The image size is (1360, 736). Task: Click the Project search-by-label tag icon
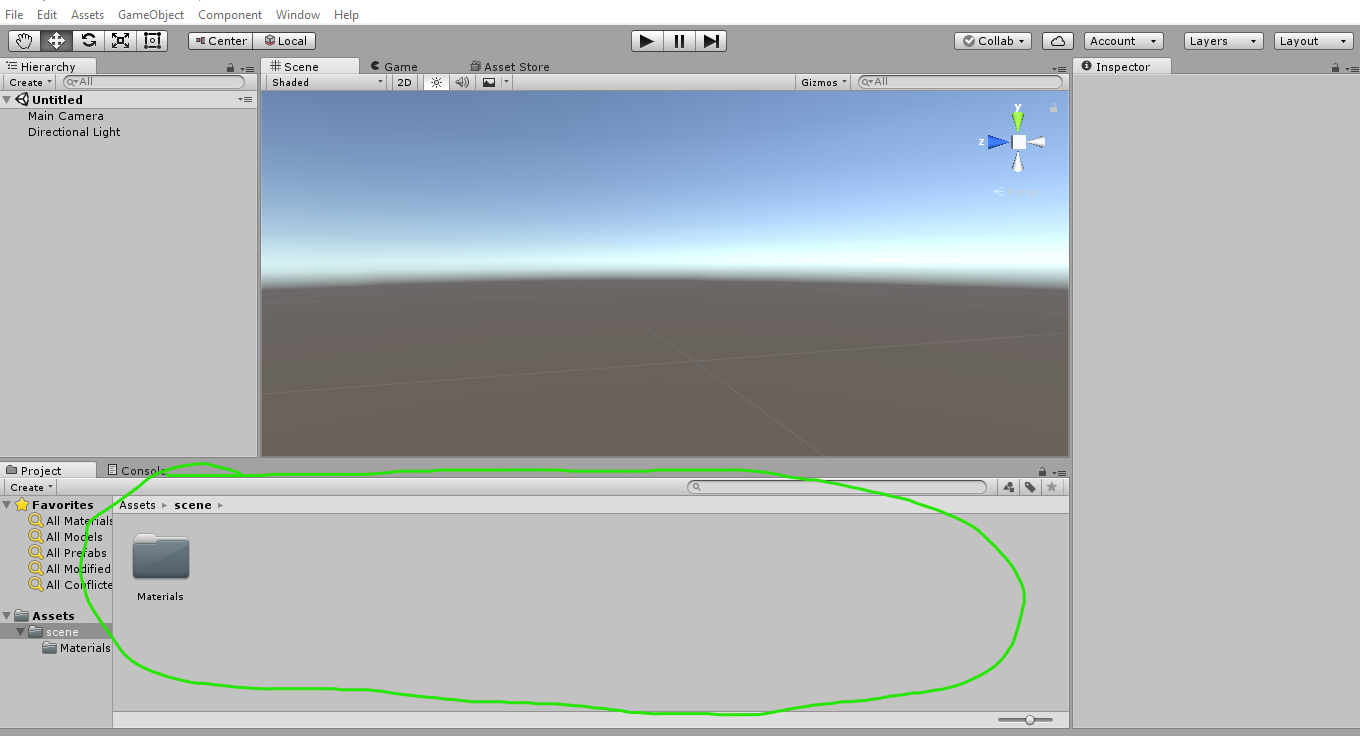click(1029, 487)
